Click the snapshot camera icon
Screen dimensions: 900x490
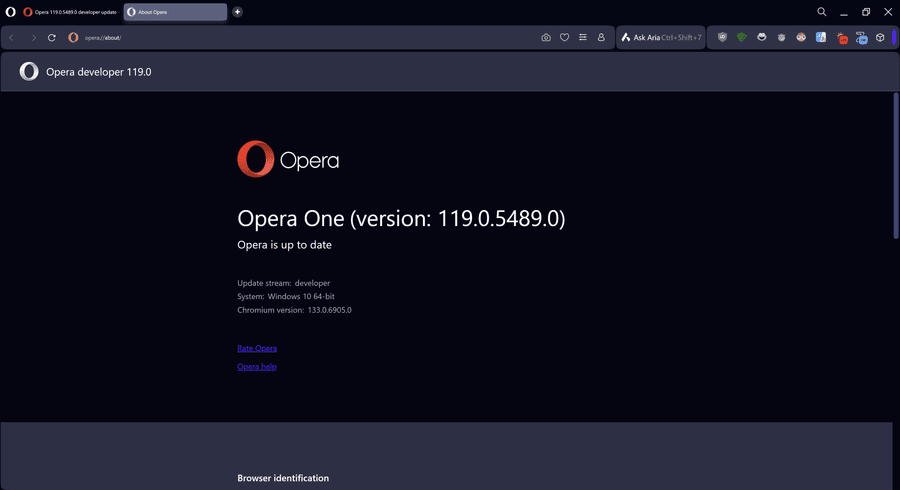[546, 38]
